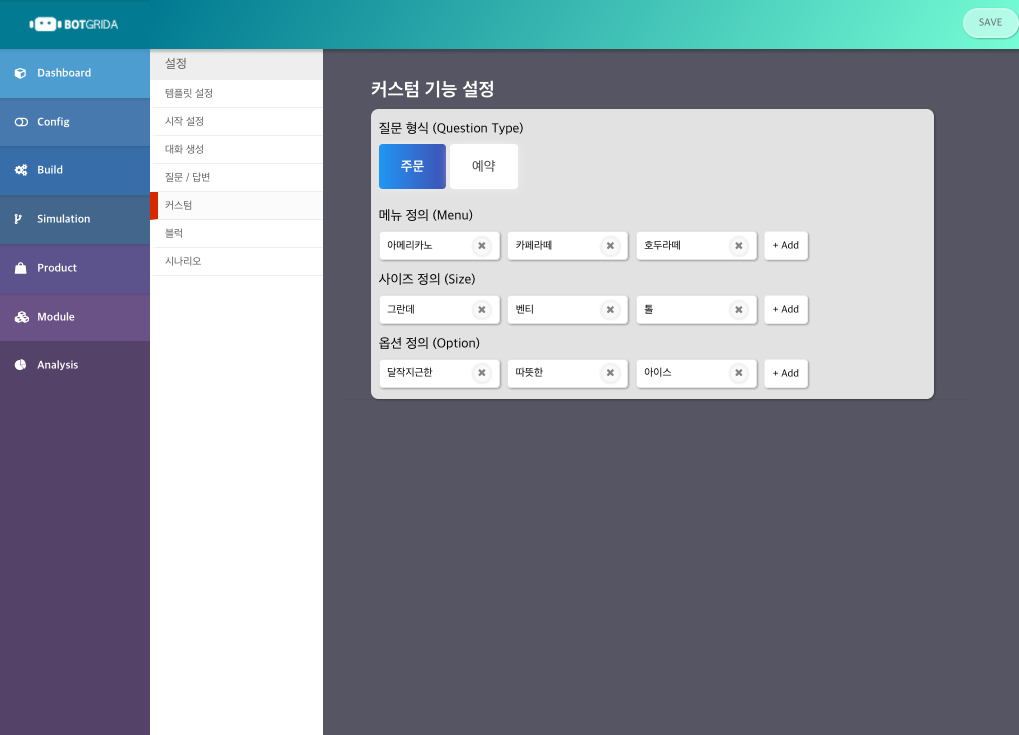The width and height of the screenshot is (1019, 735).
Task: Select the 주문 question type
Action: [412, 166]
